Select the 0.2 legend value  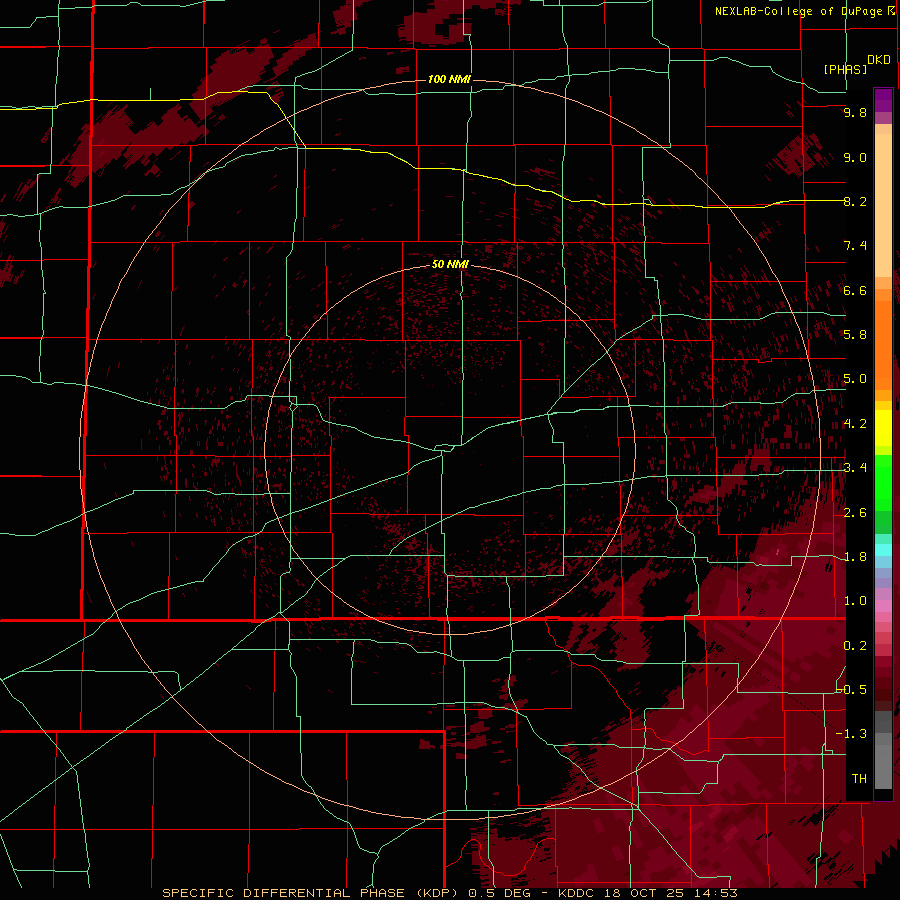855,646
